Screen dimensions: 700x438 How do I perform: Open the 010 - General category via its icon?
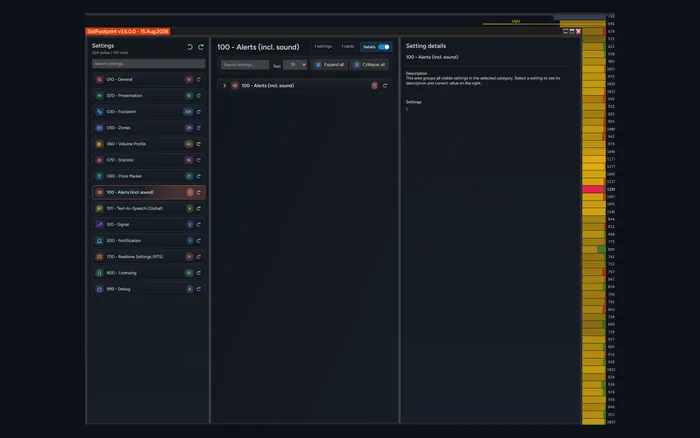point(99,79)
